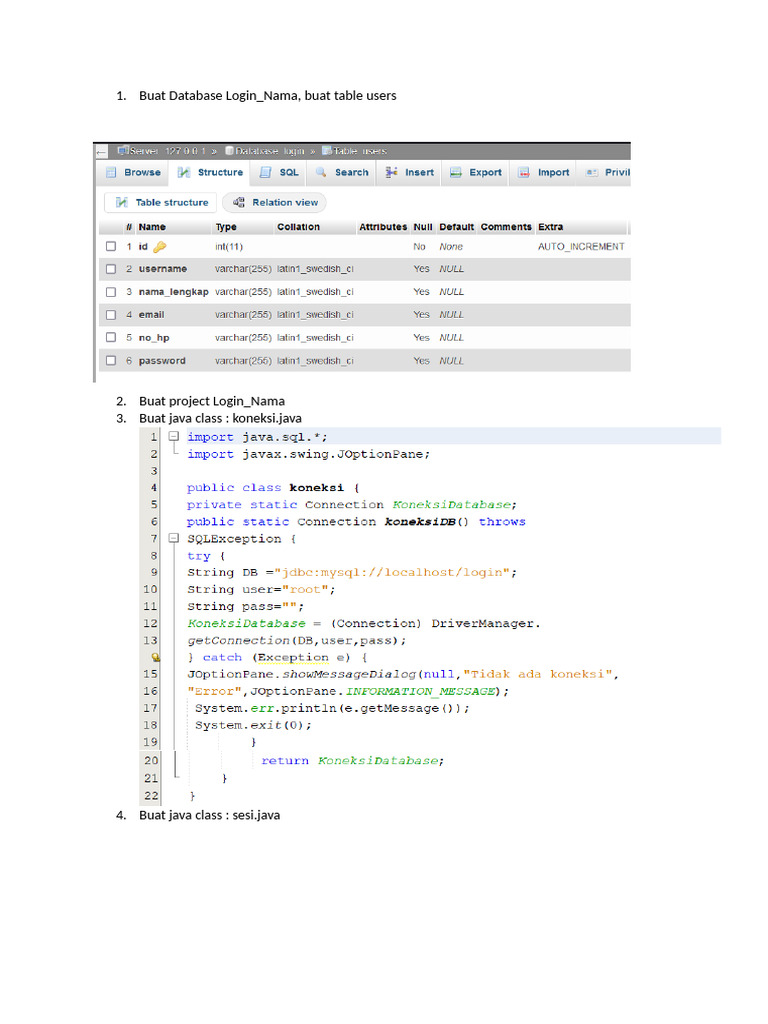Screen dimensions: 768x1024
Task: Click int(11) type of id row
Action: coord(229,246)
